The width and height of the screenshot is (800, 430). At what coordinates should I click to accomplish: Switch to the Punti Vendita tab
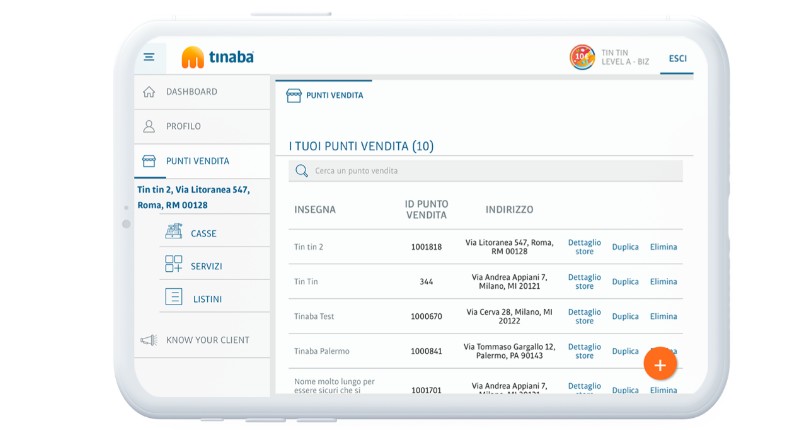pyautogui.click(x=324, y=96)
